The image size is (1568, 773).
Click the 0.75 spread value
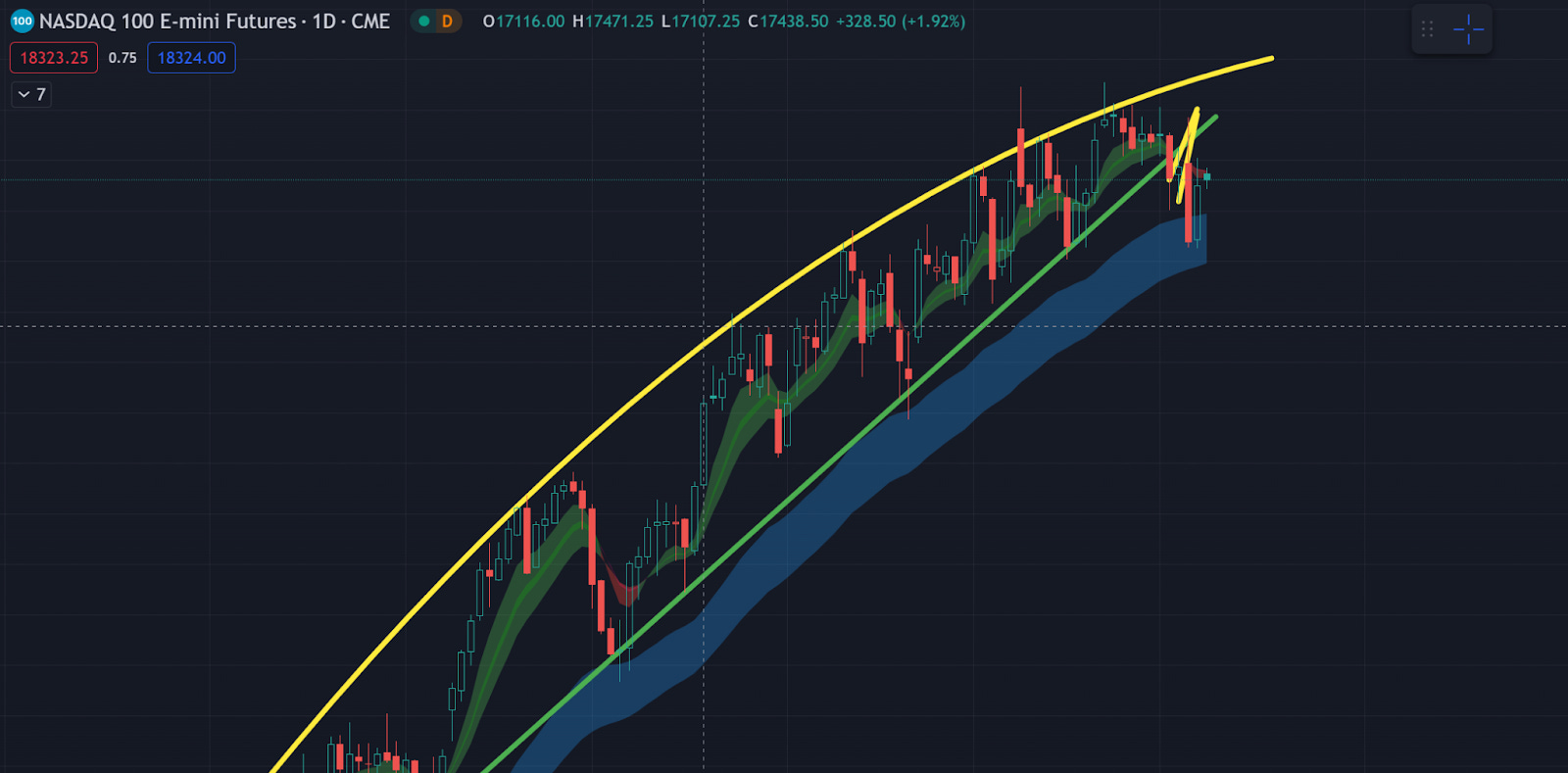click(122, 58)
